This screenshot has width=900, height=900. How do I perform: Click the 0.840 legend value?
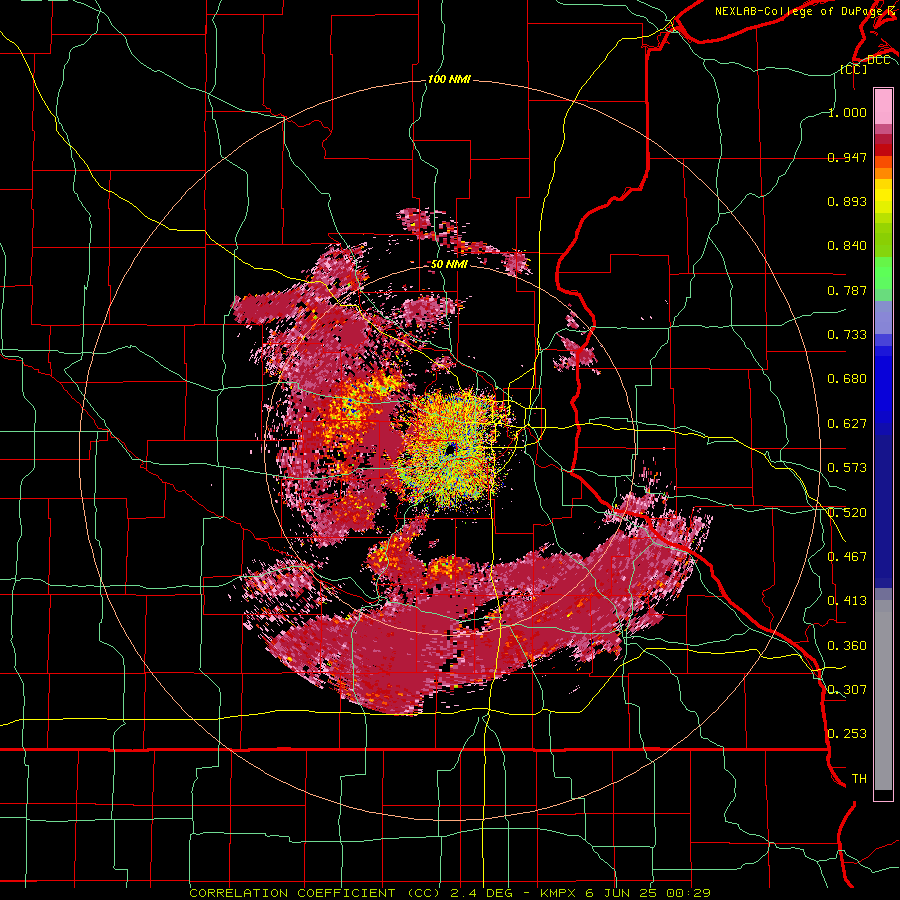click(x=847, y=246)
